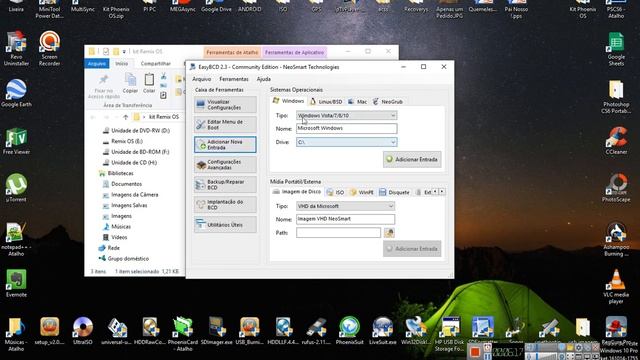Click Colar icon in Explorer ribbon
Viewport: 640px width, 360px height.
[x=149, y=83]
